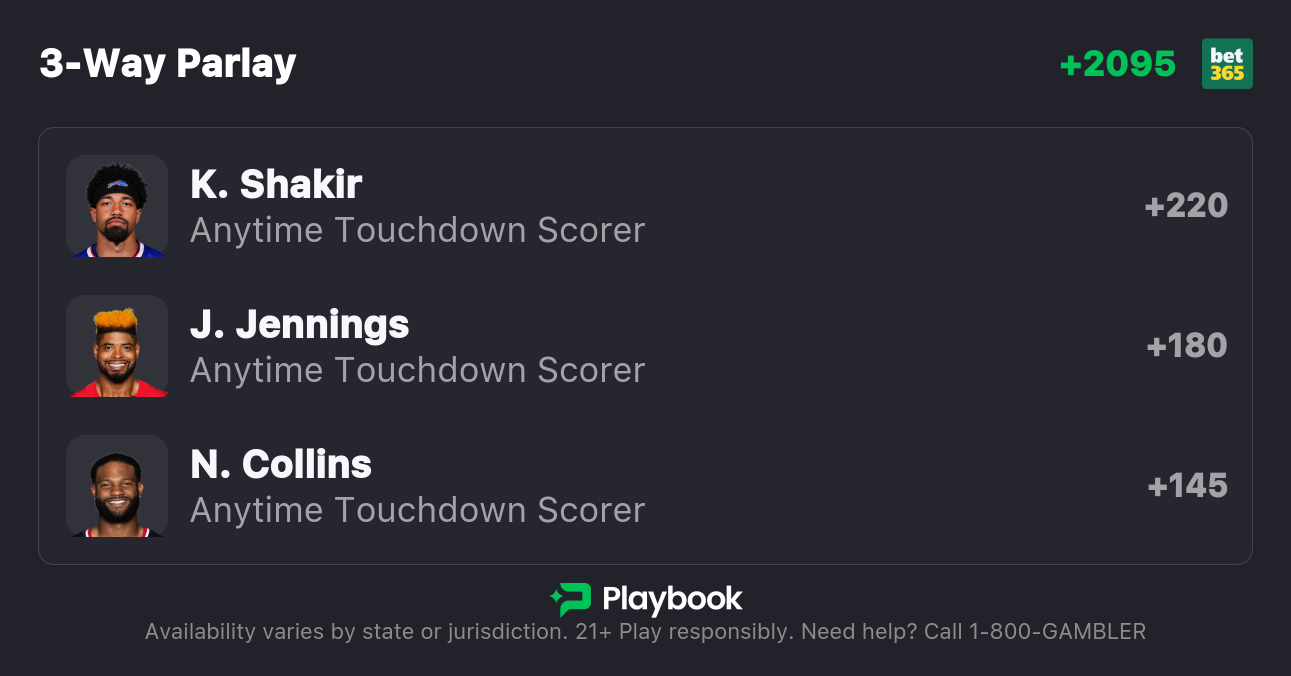Click the green Playbook logo icon
This screenshot has width=1291, height=676.
pyautogui.click(x=571, y=599)
